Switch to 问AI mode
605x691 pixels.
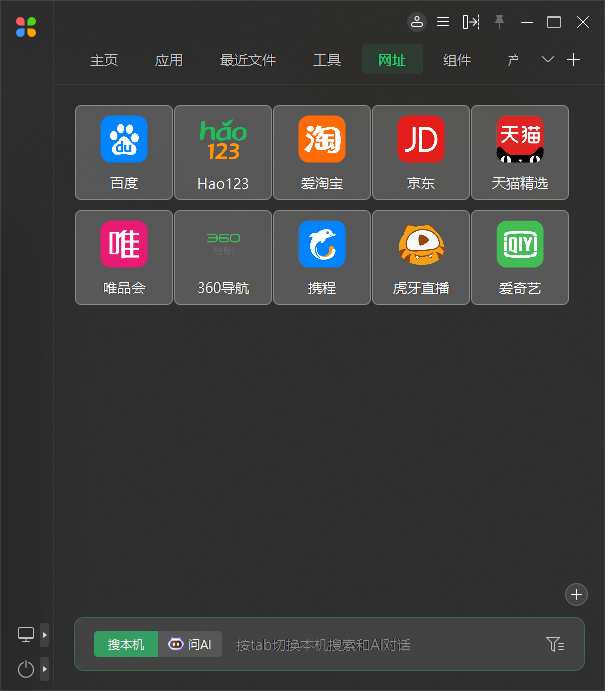[x=190, y=644]
